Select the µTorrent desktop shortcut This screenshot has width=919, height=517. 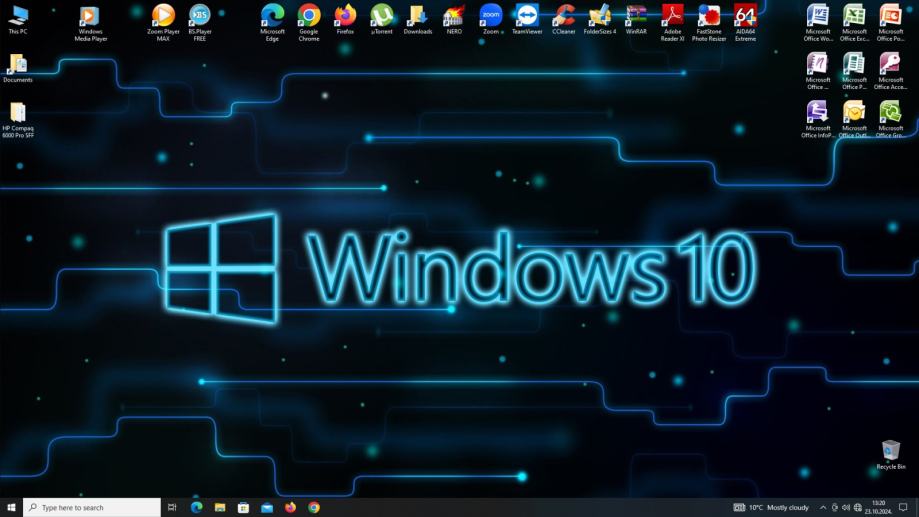[x=382, y=20]
